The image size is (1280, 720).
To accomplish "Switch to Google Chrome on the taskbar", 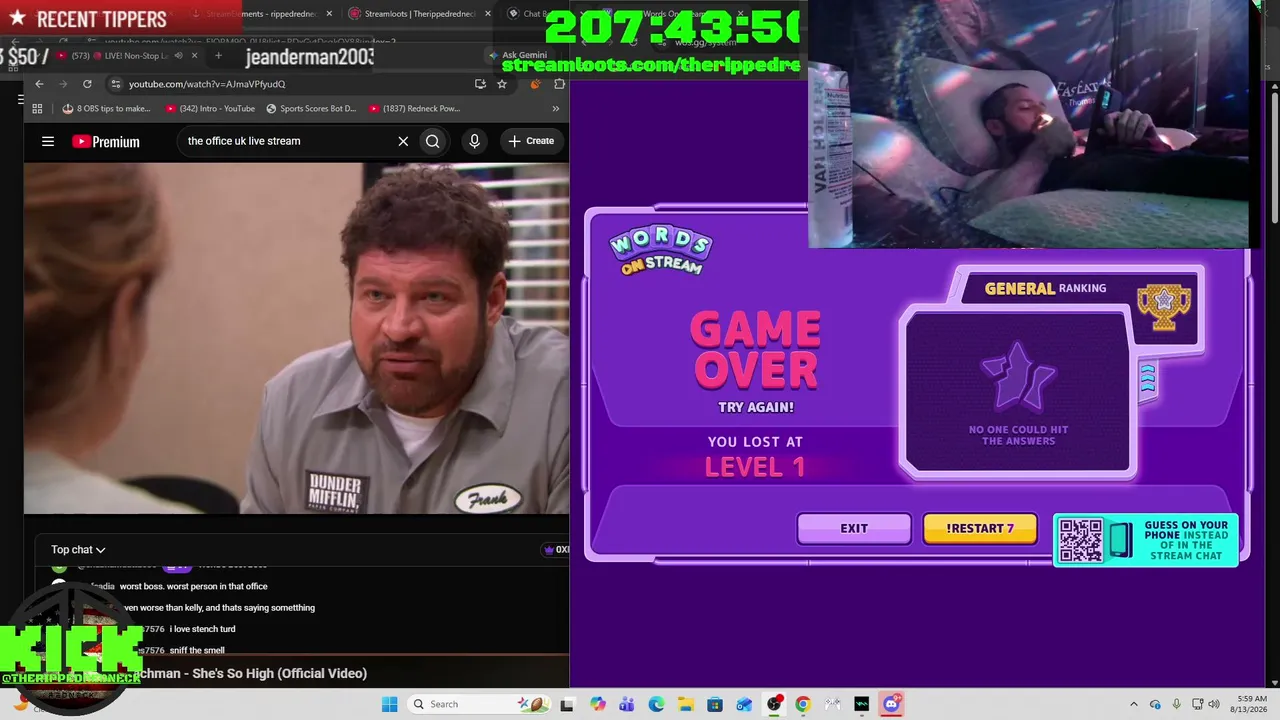I will click(803, 704).
